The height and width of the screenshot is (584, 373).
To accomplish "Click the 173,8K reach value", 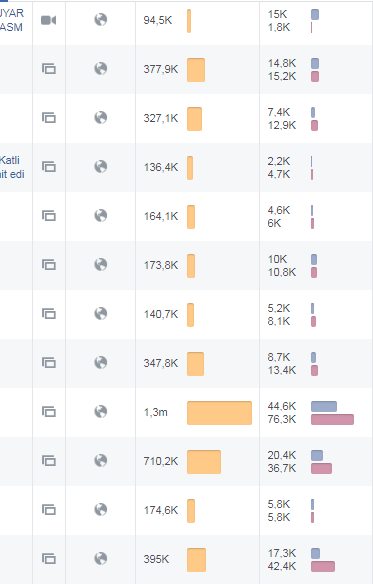I will (x=161, y=266).
